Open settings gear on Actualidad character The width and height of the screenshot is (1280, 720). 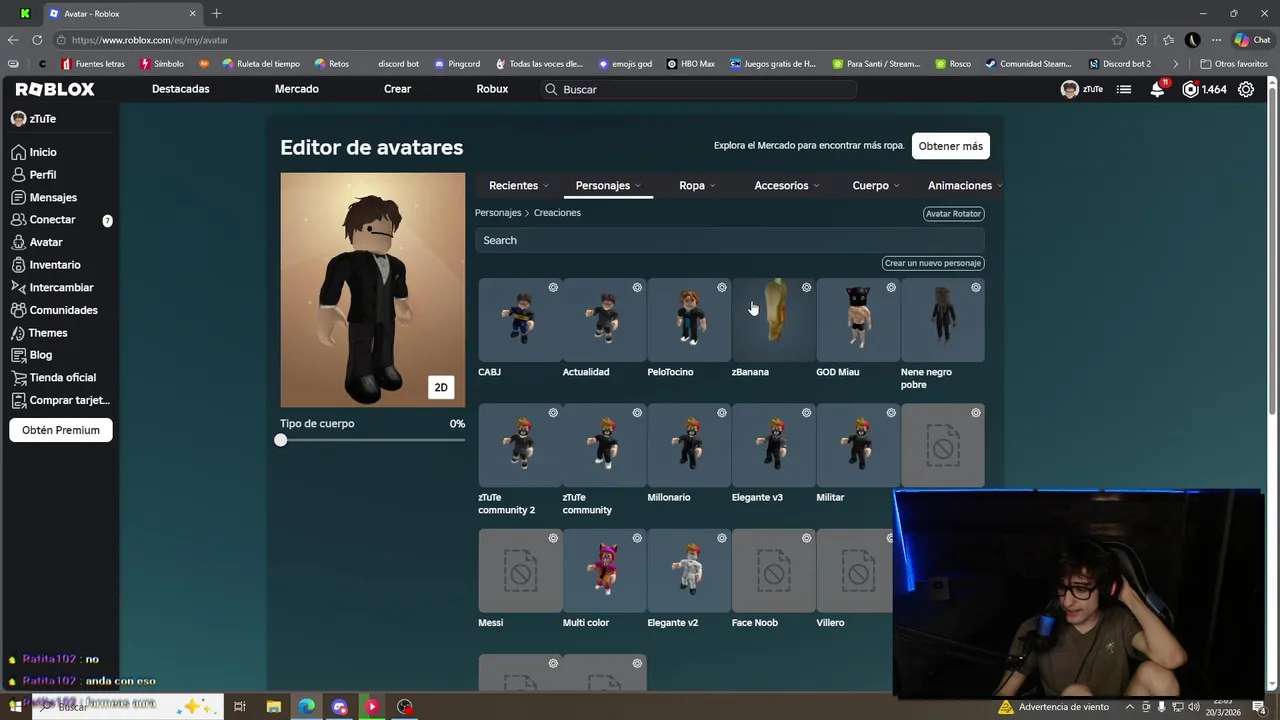637,287
